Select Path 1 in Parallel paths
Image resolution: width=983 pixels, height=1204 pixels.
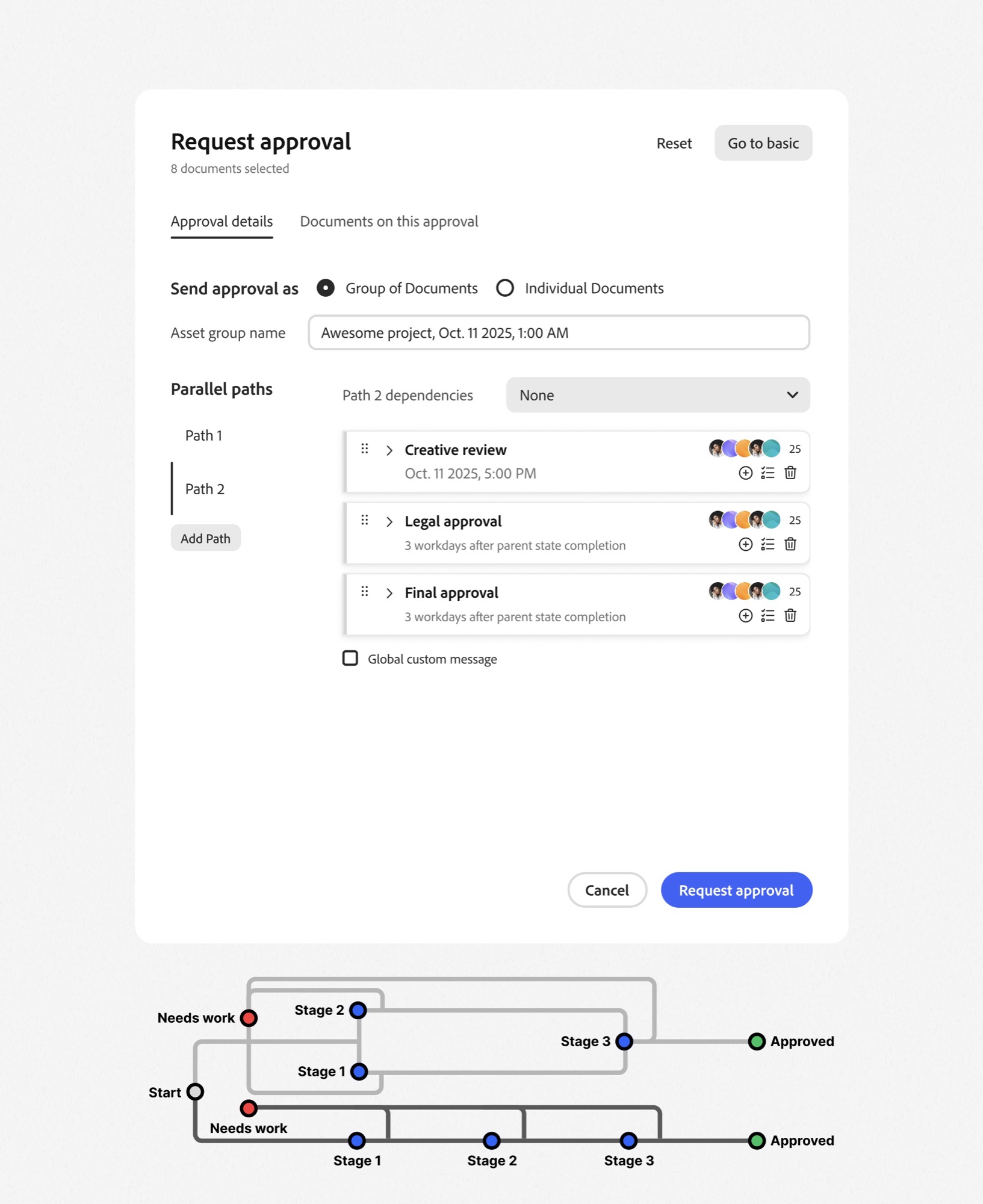[x=203, y=435]
